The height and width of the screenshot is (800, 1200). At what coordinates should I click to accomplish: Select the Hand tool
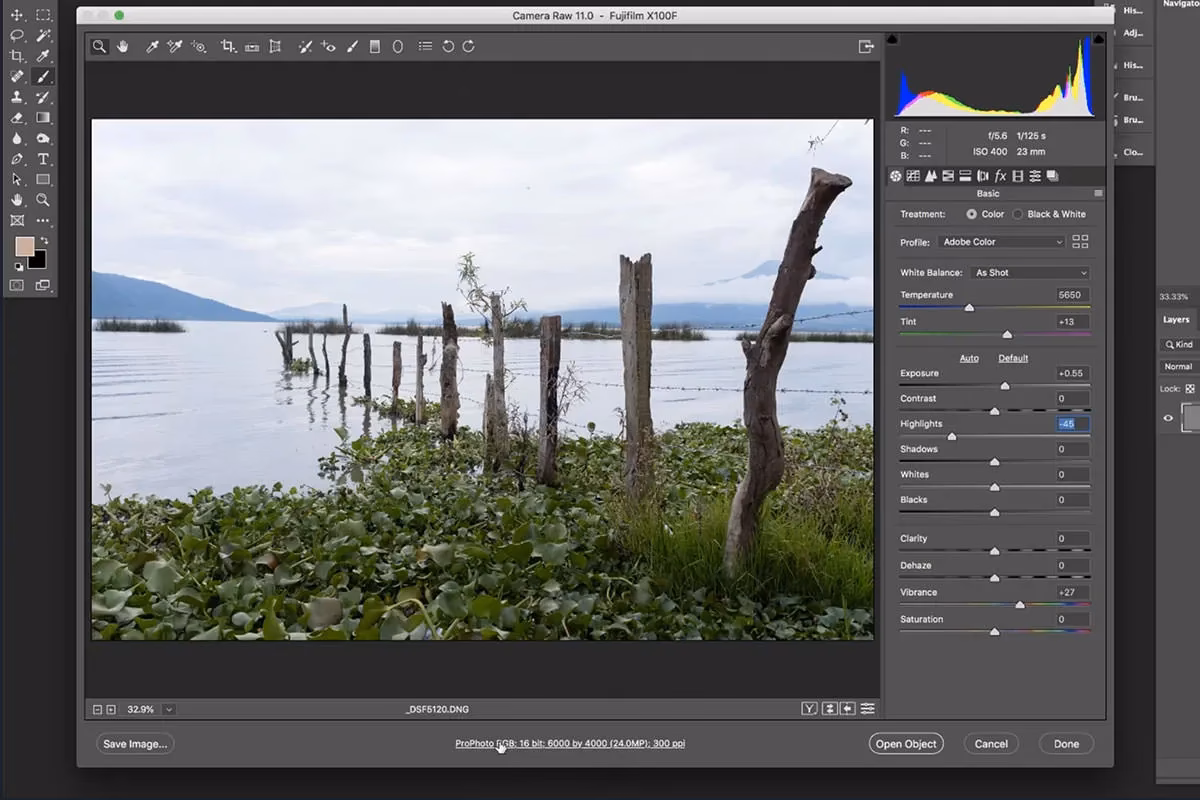coord(122,46)
